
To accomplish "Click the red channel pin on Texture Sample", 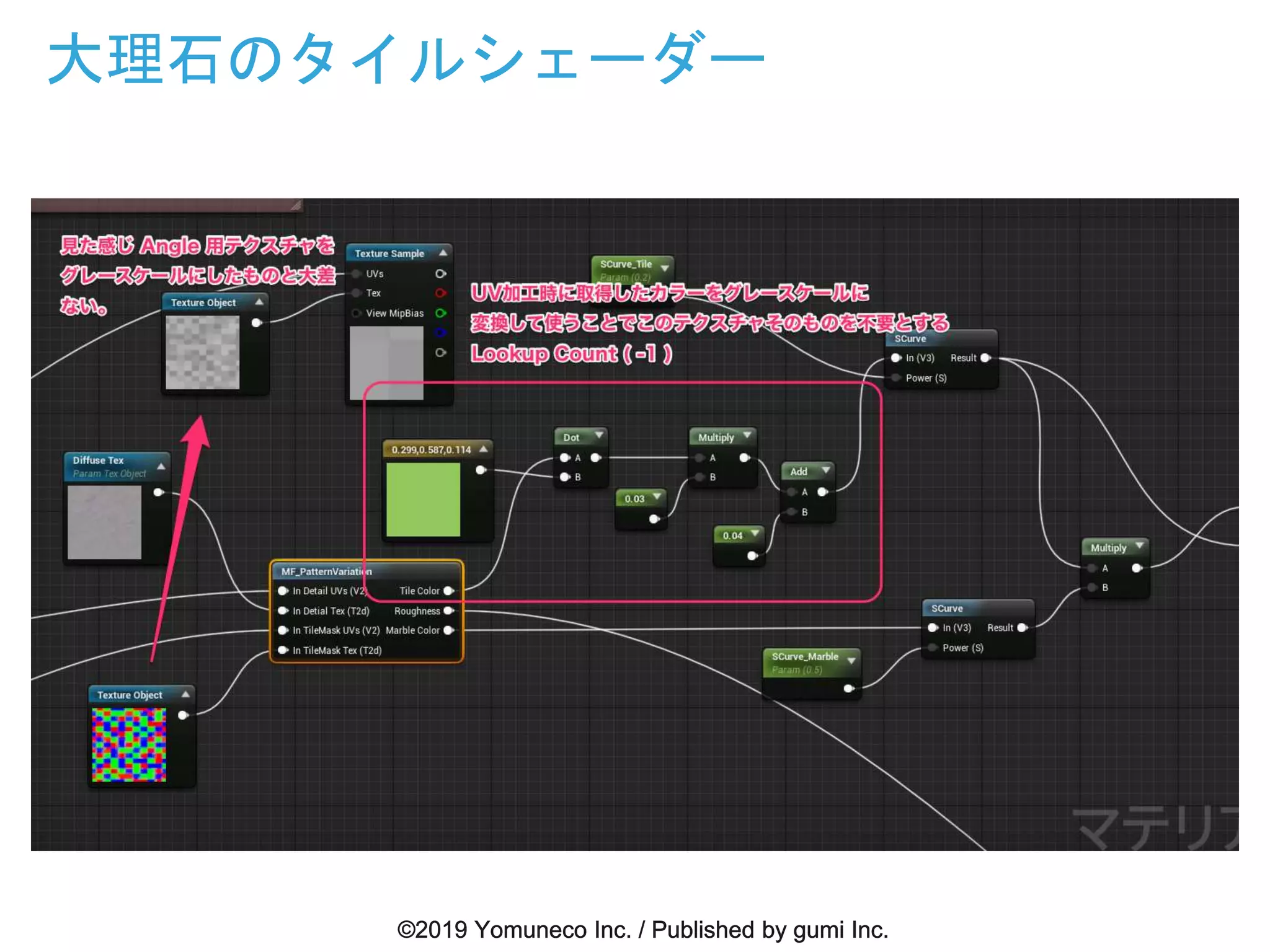I will pos(440,293).
